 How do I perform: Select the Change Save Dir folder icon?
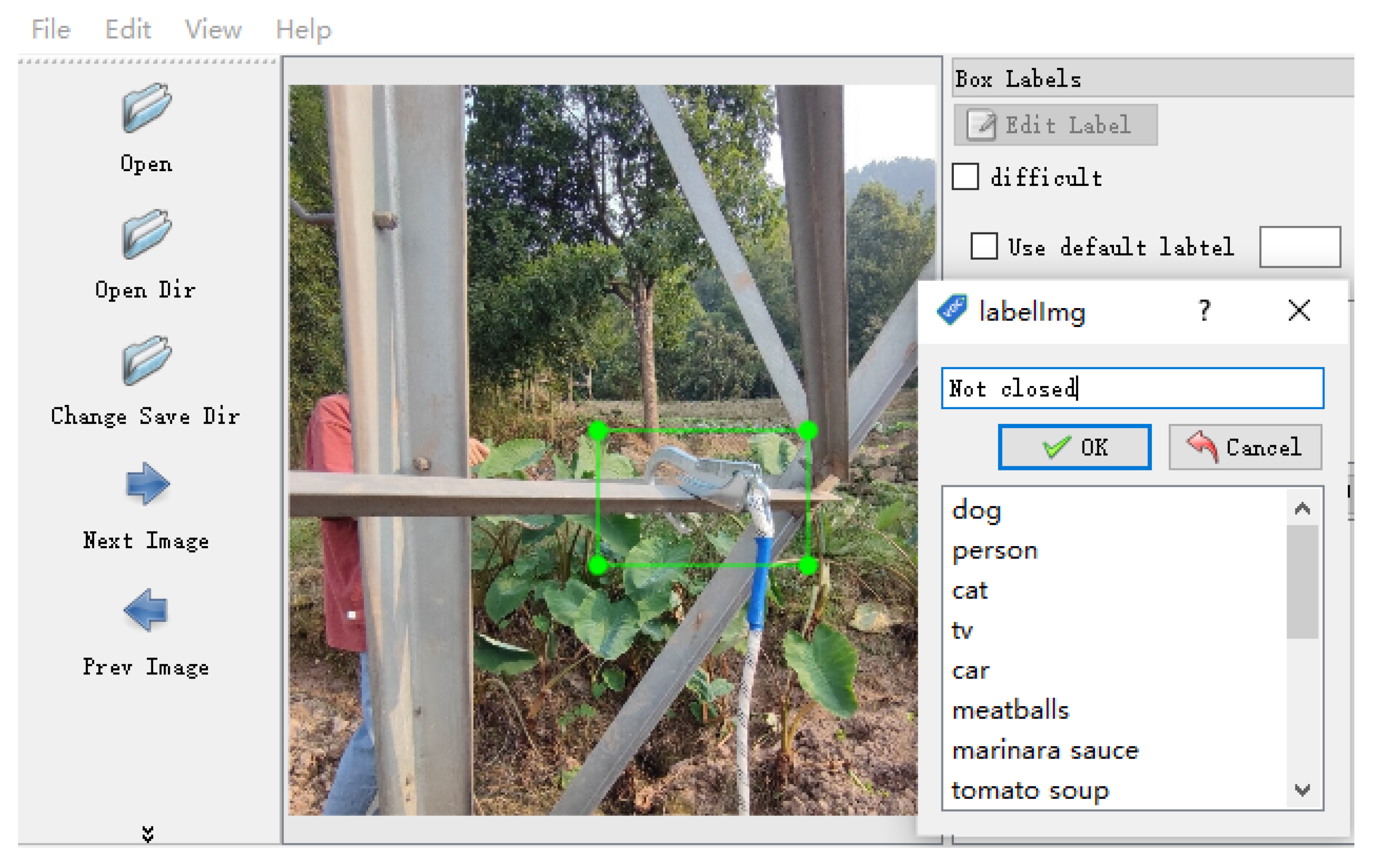(146, 361)
